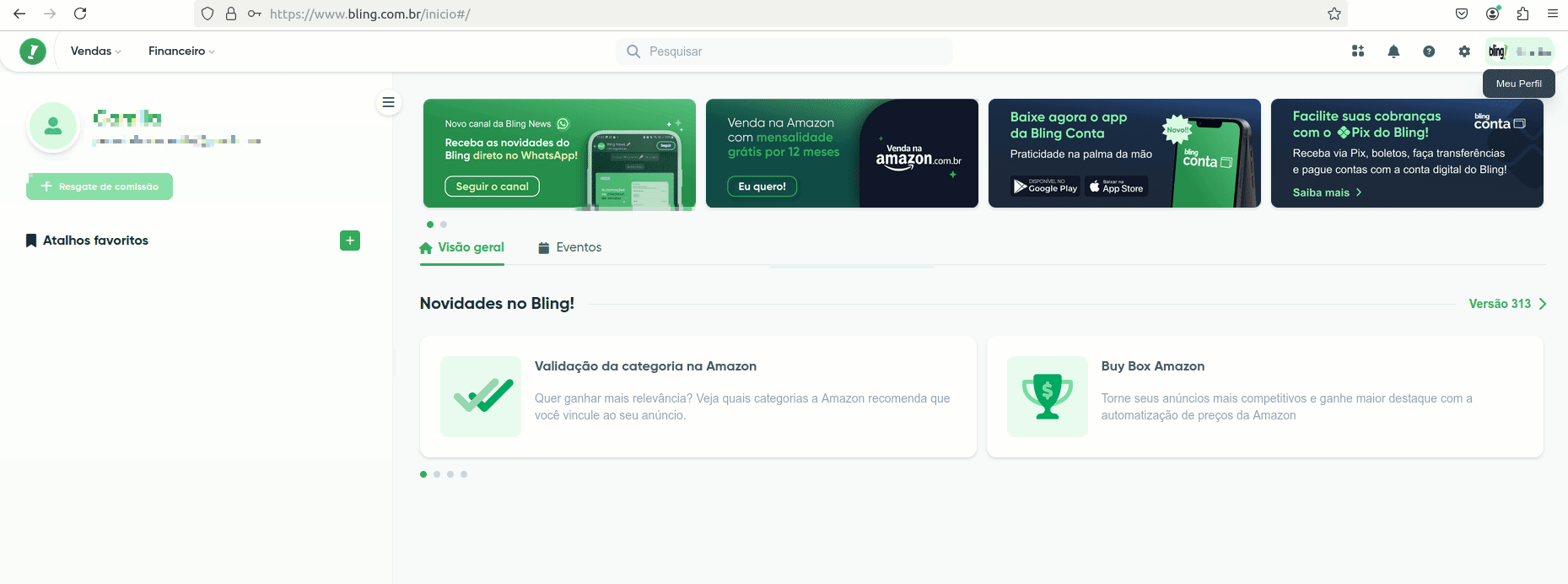Switch to the Eventos tab

570,247
